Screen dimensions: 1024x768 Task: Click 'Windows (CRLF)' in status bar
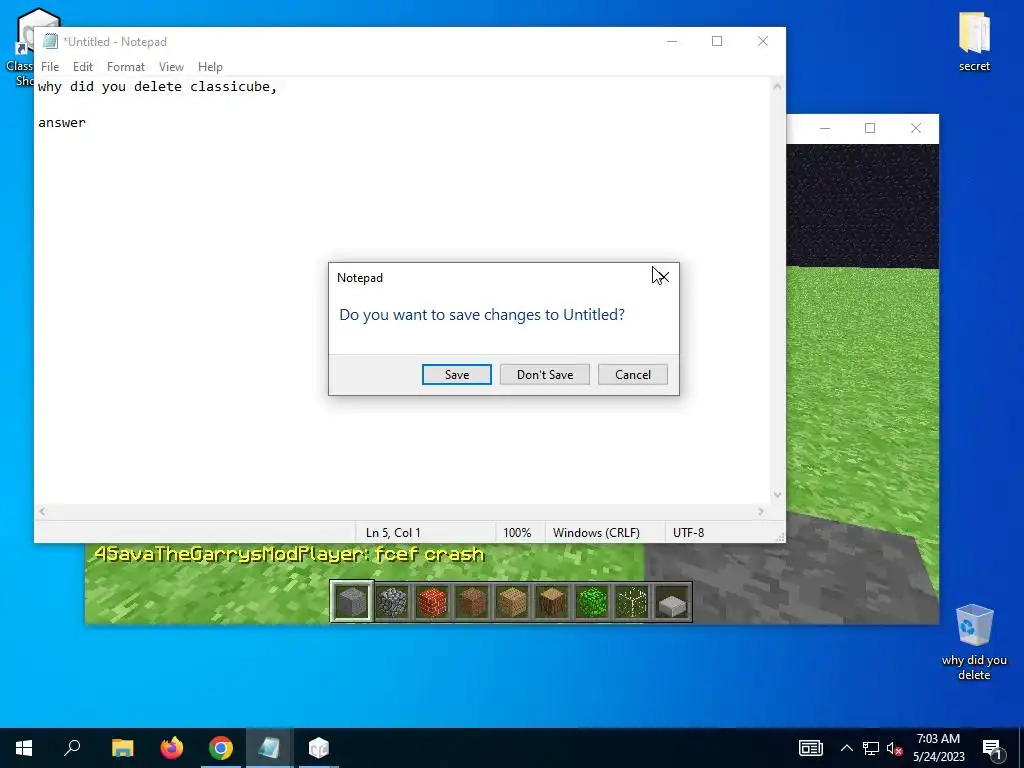pos(596,533)
